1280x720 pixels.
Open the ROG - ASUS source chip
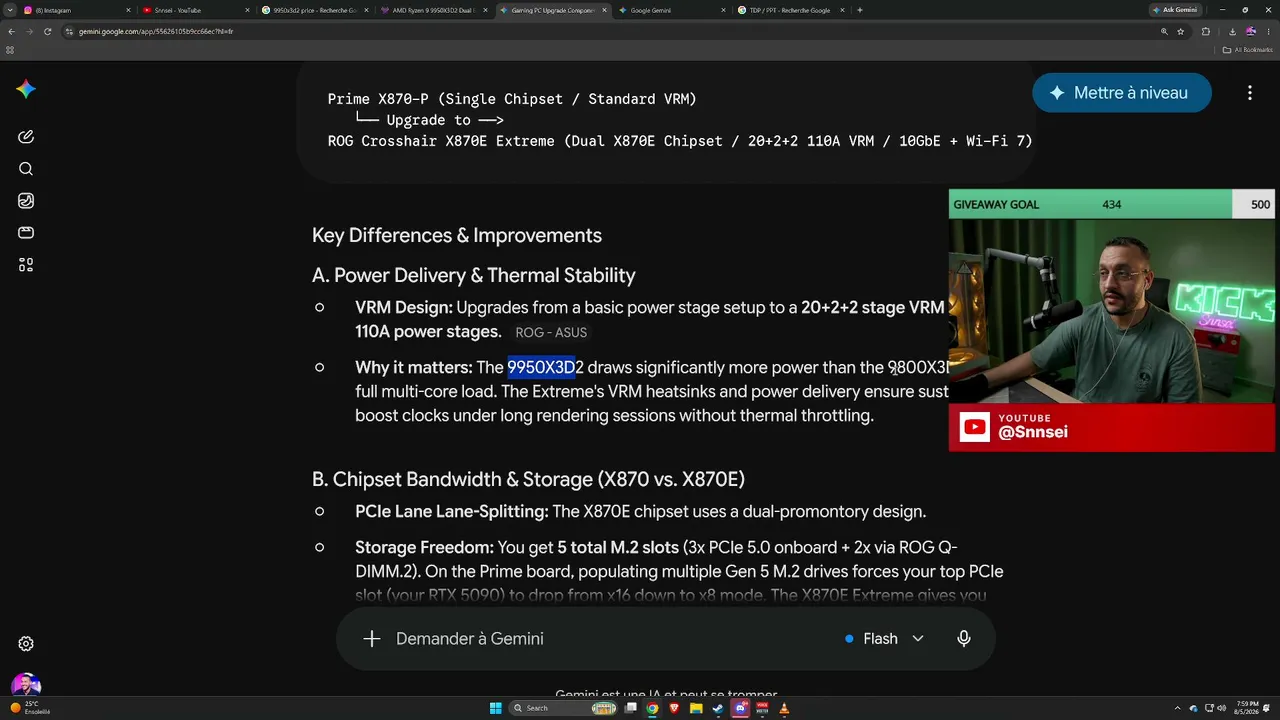(x=551, y=333)
